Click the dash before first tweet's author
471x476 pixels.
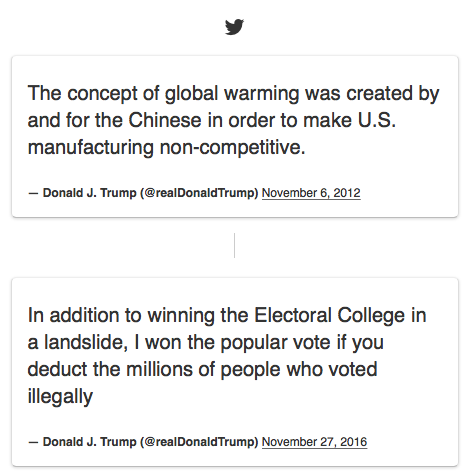[x=33, y=193]
